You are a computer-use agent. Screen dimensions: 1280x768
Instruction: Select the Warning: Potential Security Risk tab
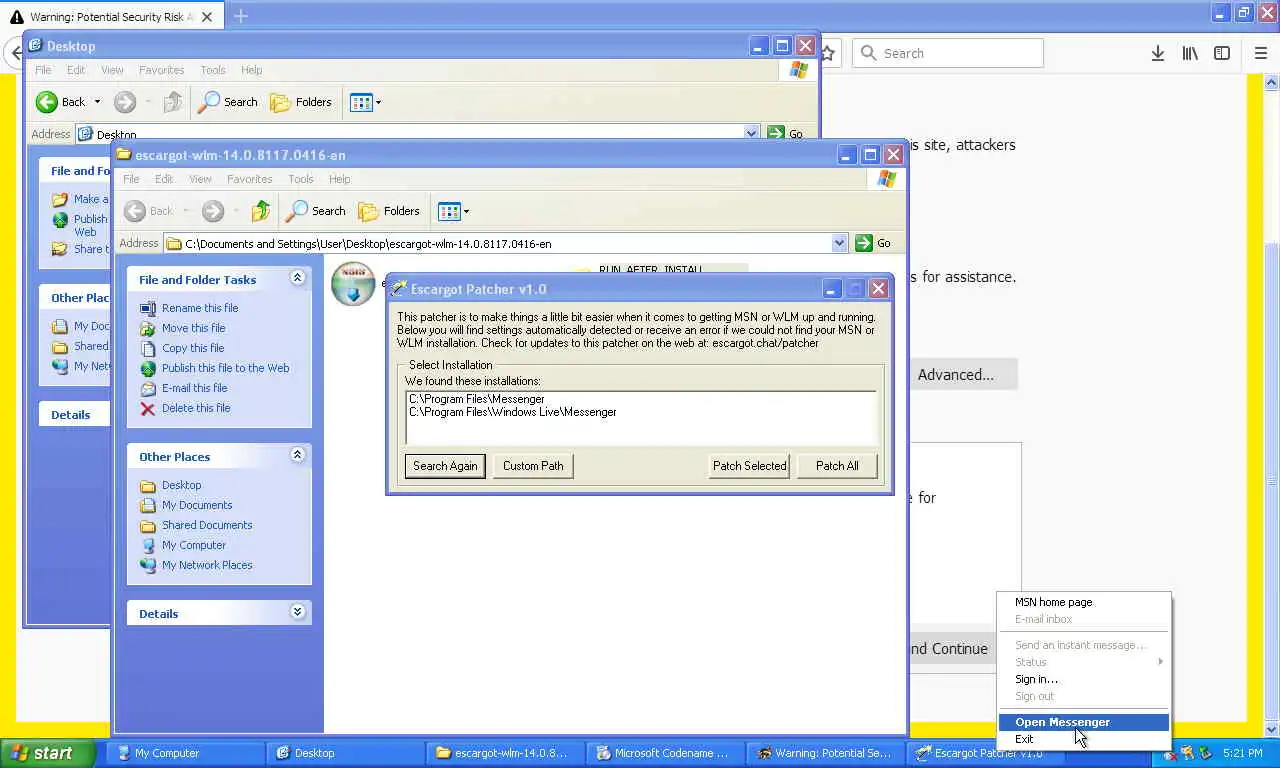click(x=112, y=17)
